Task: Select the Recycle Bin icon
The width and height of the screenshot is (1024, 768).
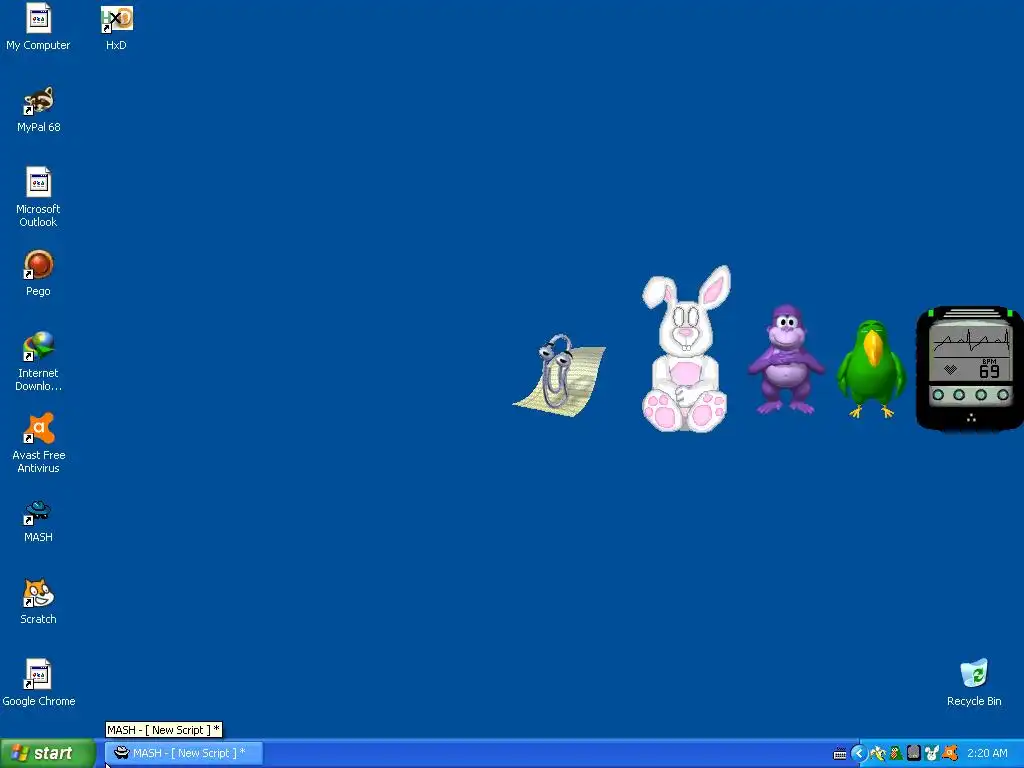Action: pyautogui.click(x=974, y=683)
